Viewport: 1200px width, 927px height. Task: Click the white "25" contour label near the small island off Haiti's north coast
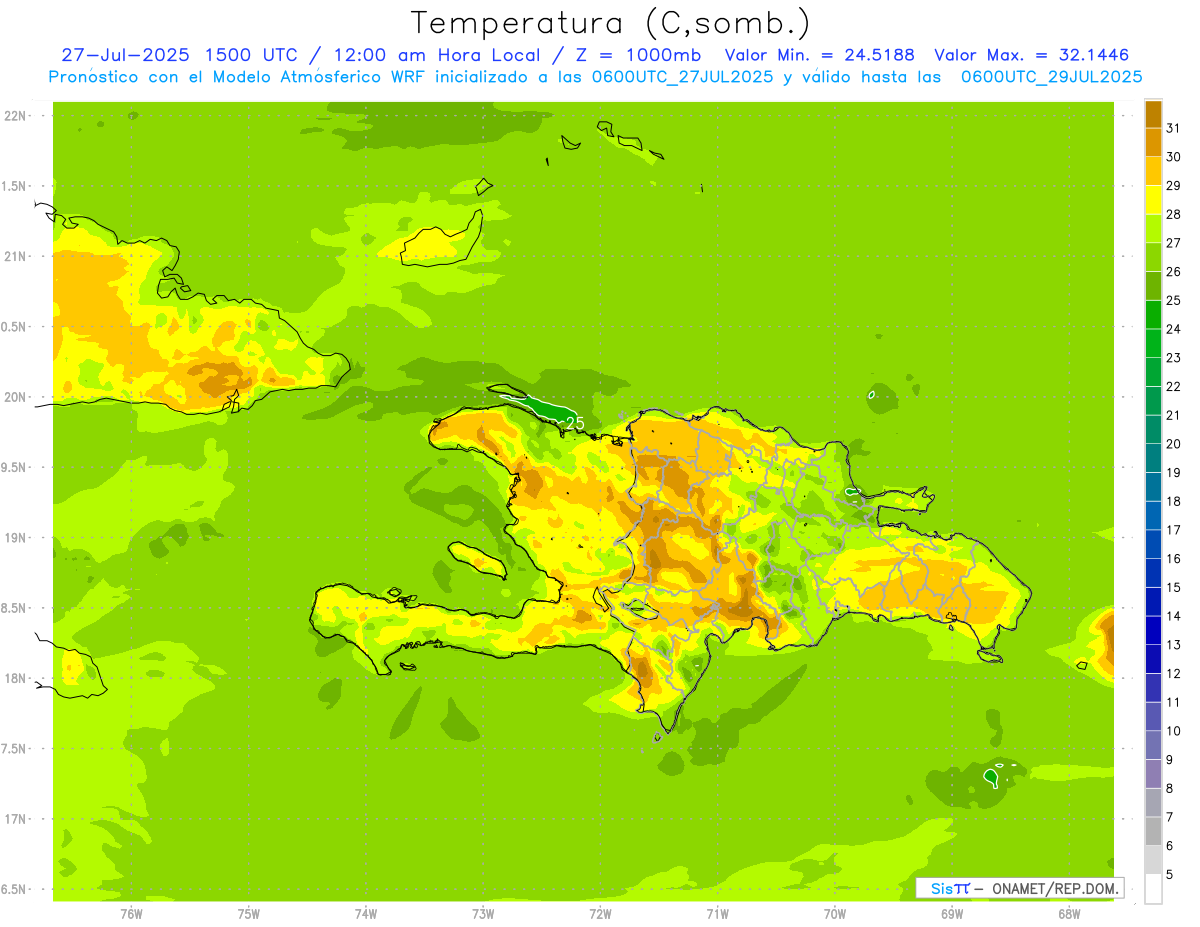tap(575, 423)
